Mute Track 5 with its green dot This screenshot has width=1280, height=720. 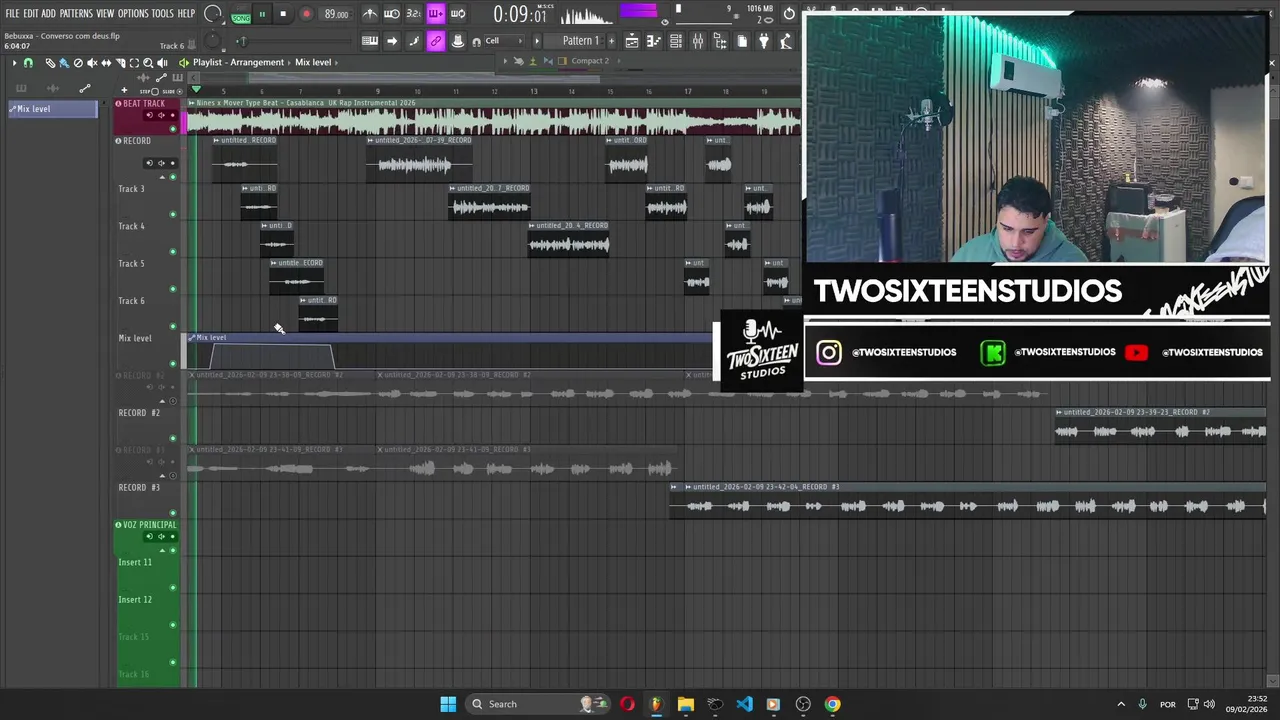pos(172,289)
